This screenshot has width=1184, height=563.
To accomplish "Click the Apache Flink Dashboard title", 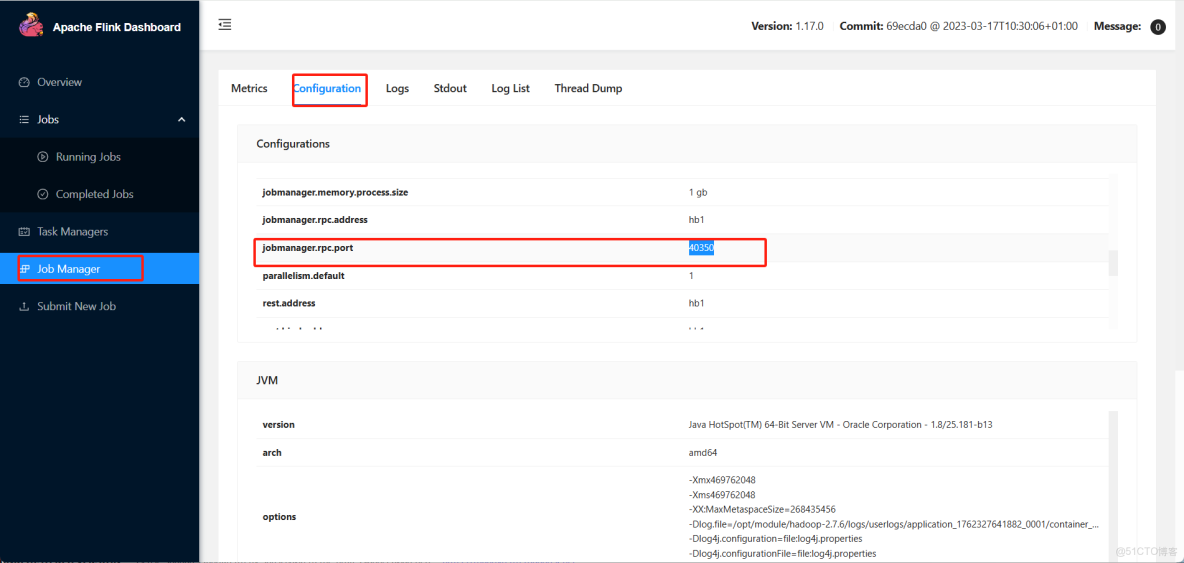I will click(117, 27).
